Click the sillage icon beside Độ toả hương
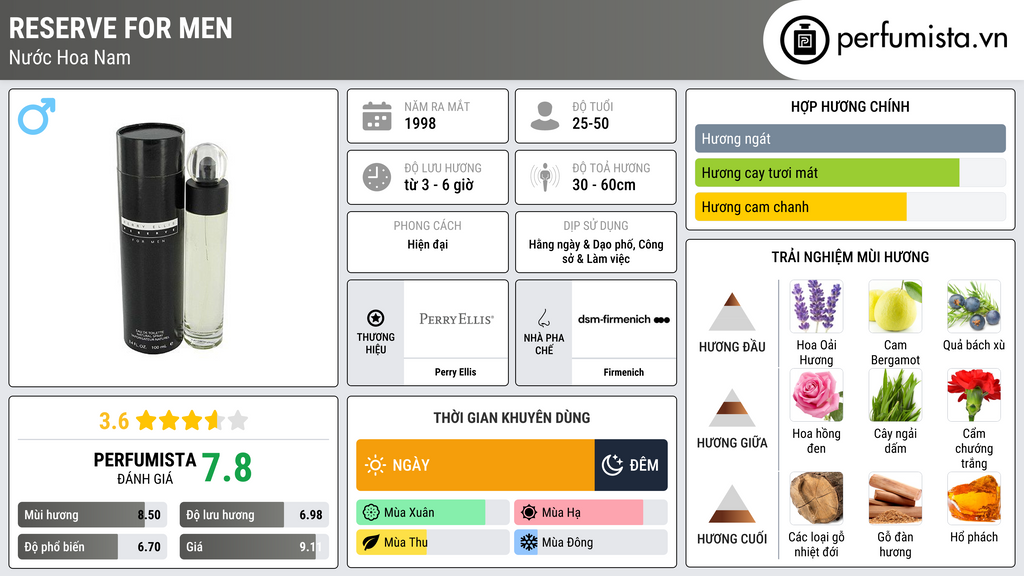This screenshot has width=1024, height=576. coord(545,177)
